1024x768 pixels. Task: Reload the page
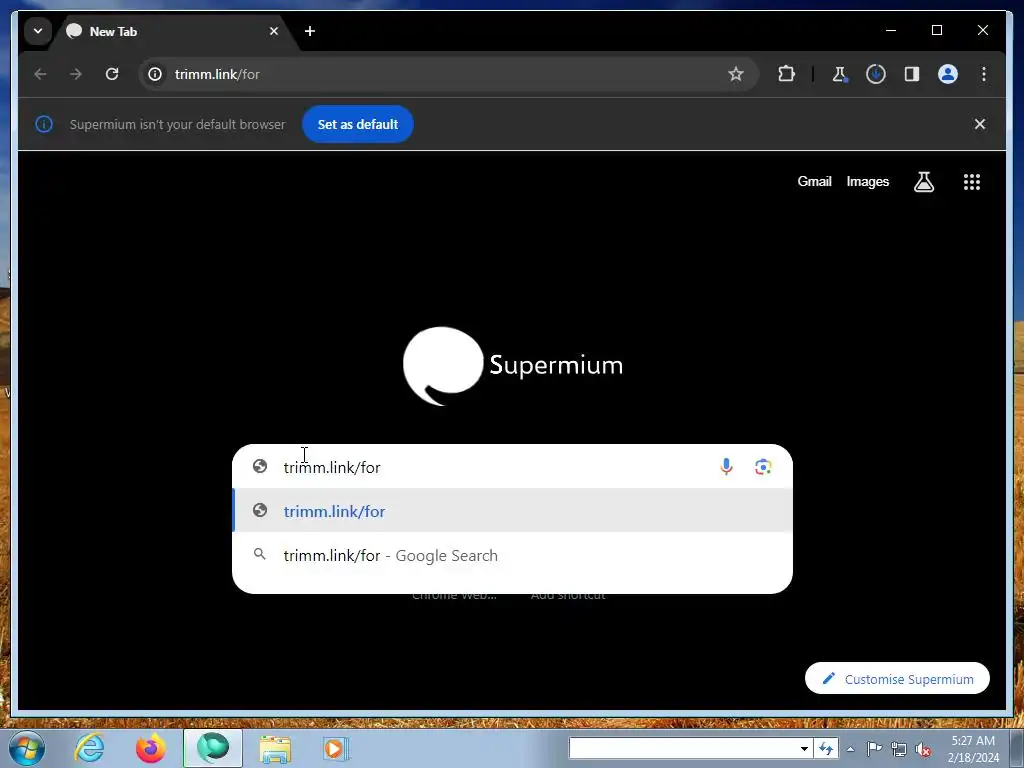[112, 74]
